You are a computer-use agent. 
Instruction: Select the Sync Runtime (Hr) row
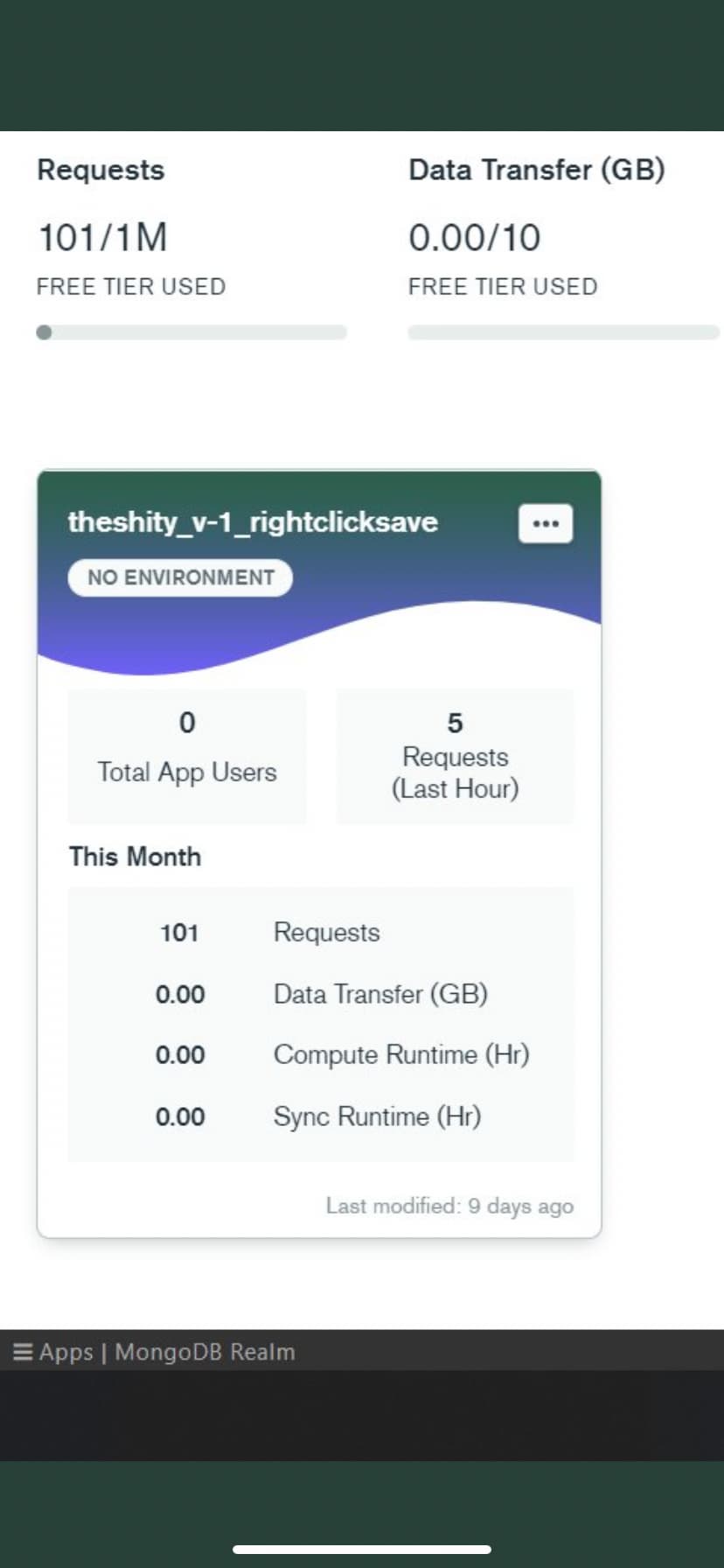coord(321,1116)
